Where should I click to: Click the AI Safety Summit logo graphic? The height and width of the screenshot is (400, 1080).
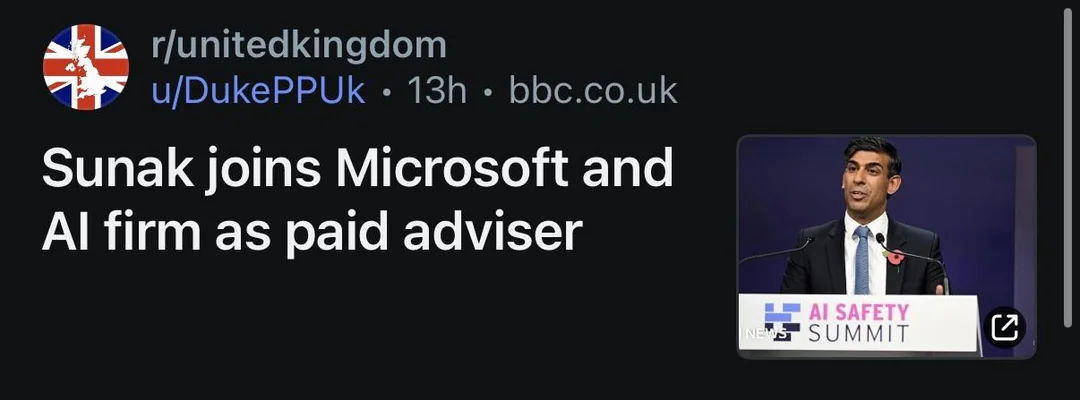pos(782,322)
